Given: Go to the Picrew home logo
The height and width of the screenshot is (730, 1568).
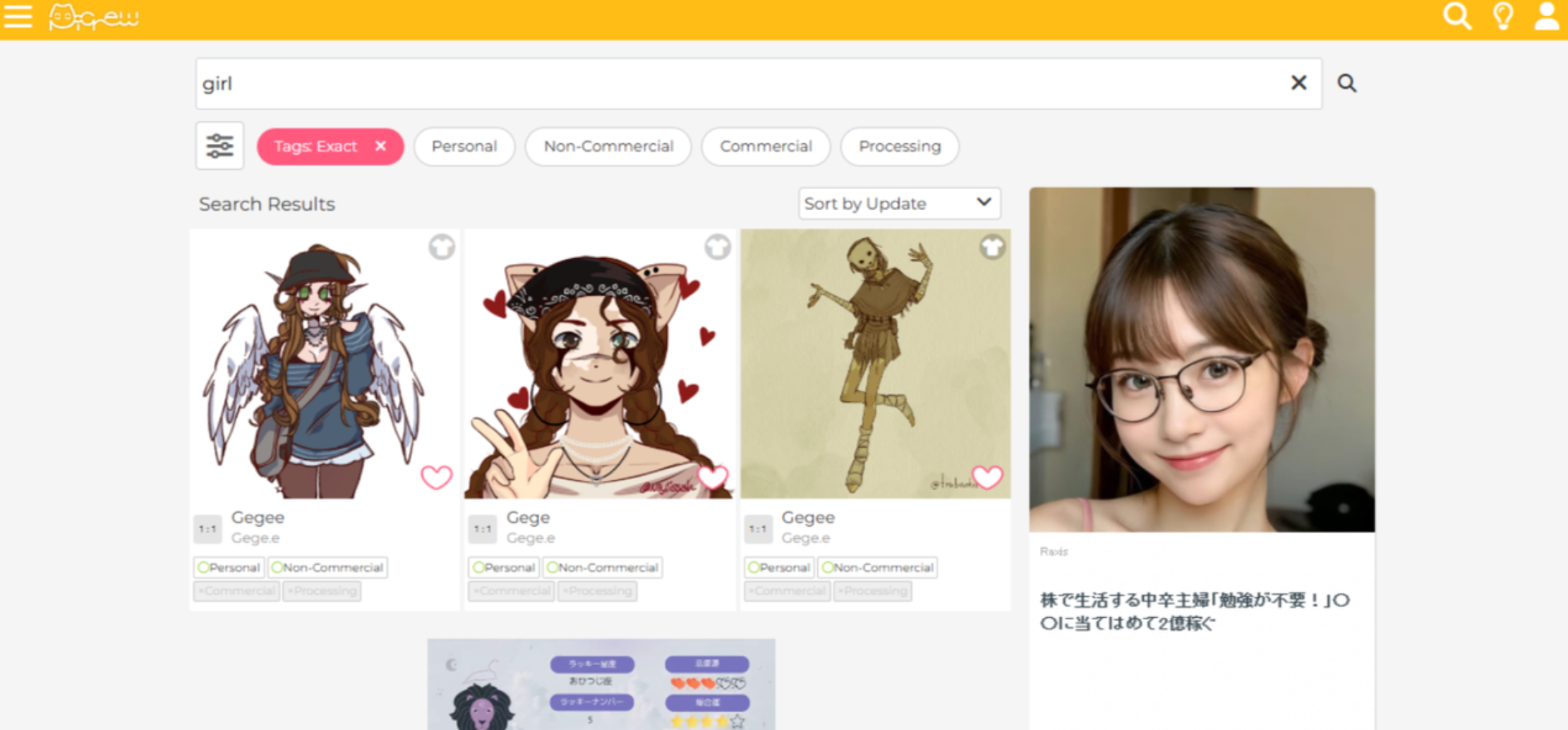Looking at the screenshot, I should click(x=94, y=17).
